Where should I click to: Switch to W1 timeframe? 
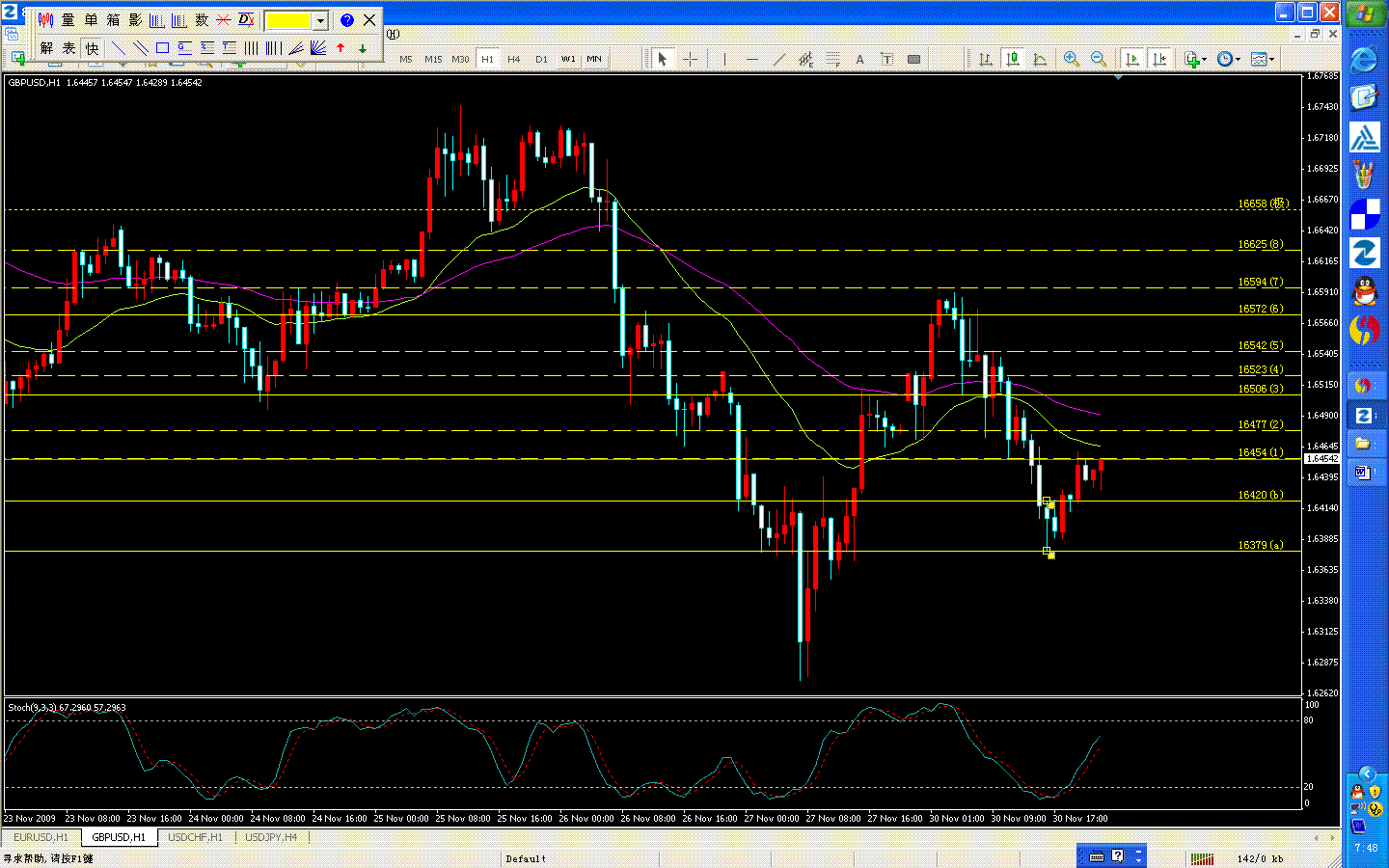[568, 59]
